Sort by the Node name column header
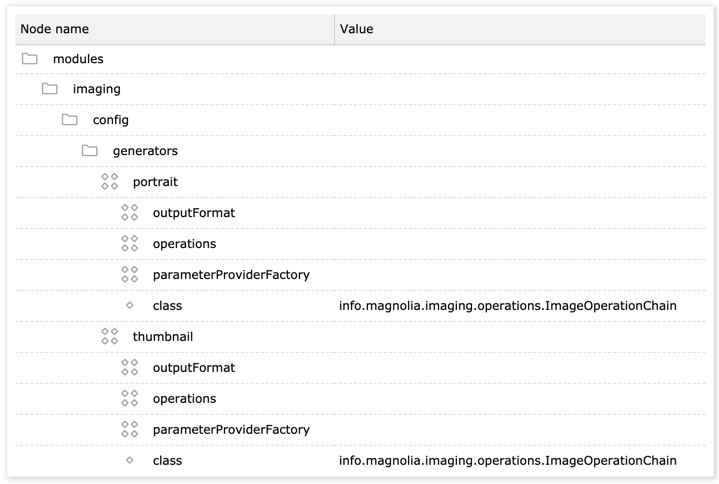 tap(56, 29)
